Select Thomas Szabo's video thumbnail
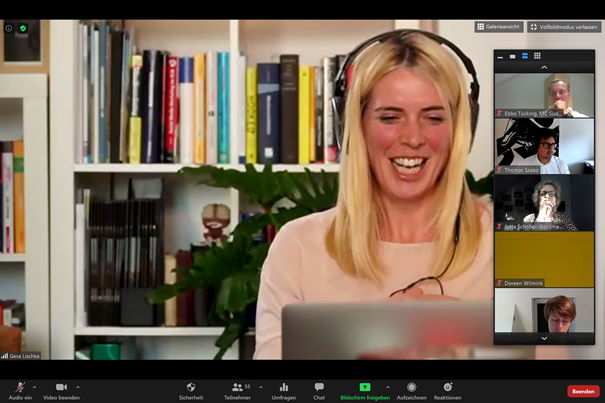Screen dimensions: 605x403 [x=544, y=147]
